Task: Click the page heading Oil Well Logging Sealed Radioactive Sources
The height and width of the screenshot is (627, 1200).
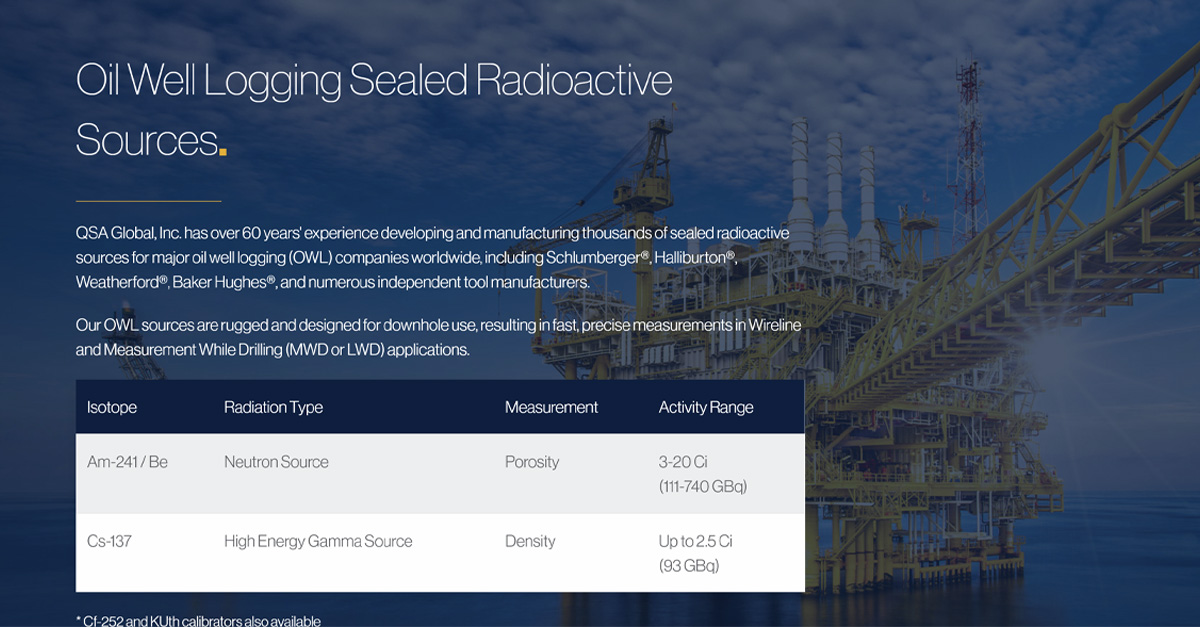Action: [375, 105]
